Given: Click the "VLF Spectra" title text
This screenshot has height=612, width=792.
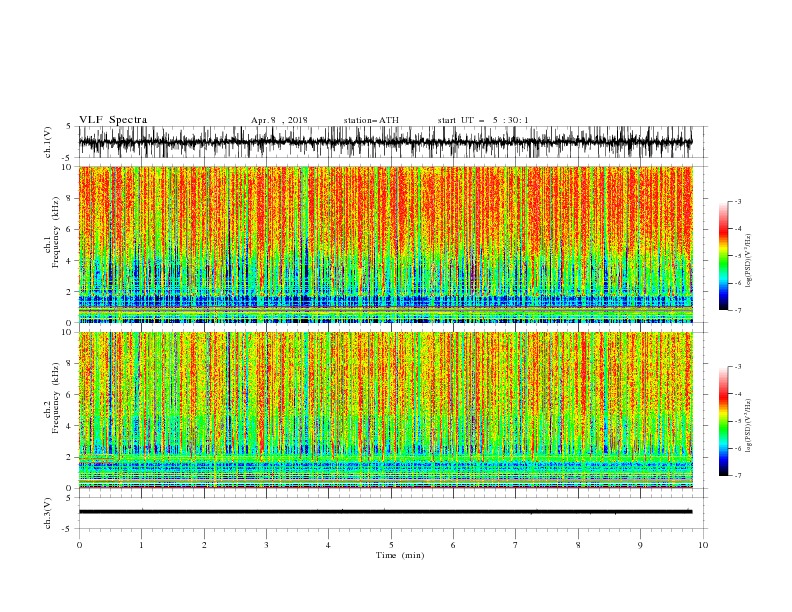Looking at the screenshot, I should tap(113, 120).
